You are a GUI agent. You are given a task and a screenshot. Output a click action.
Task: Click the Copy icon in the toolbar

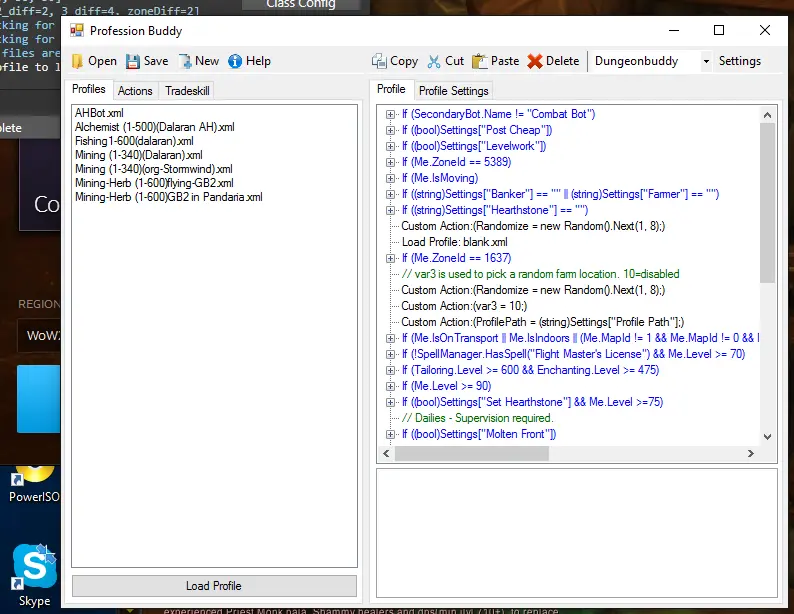click(x=379, y=61)
